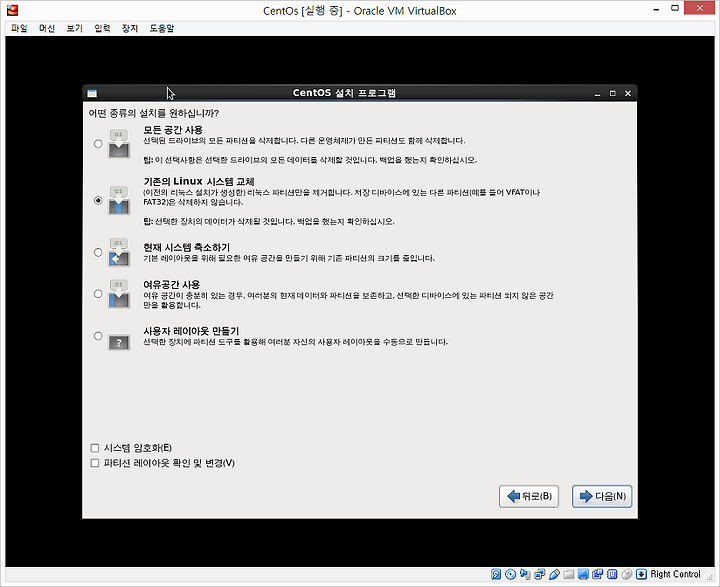Click the 기존의 Linux 시스템 교체 heading text

[199, 181]
